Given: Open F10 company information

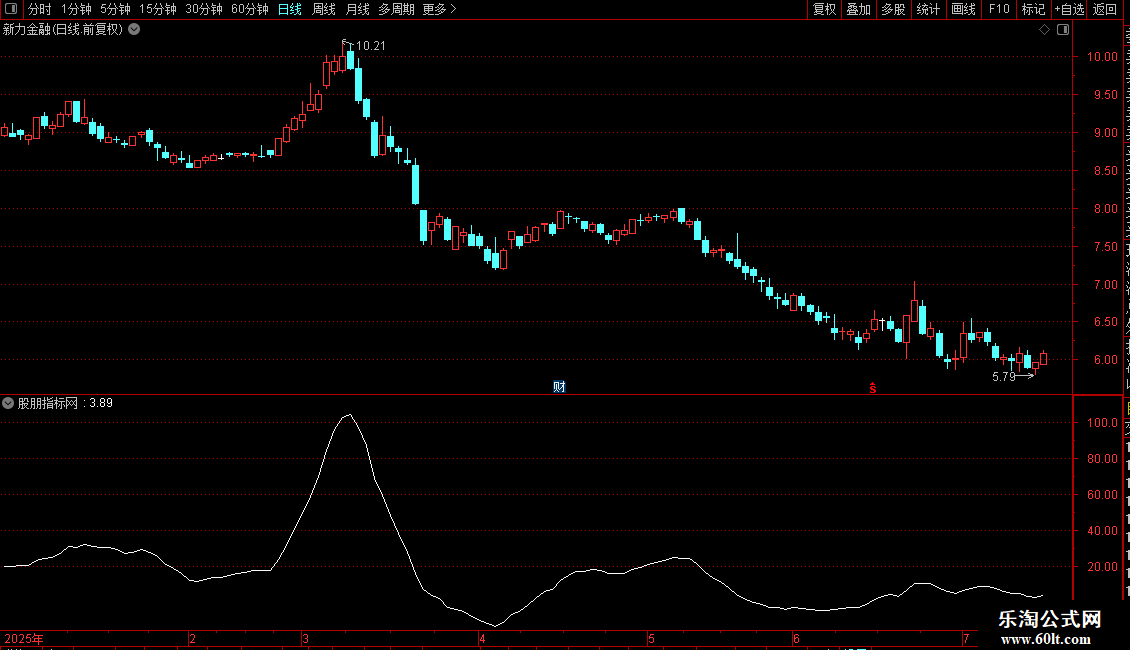Looking at the screenshot, I should coord(999,9).
